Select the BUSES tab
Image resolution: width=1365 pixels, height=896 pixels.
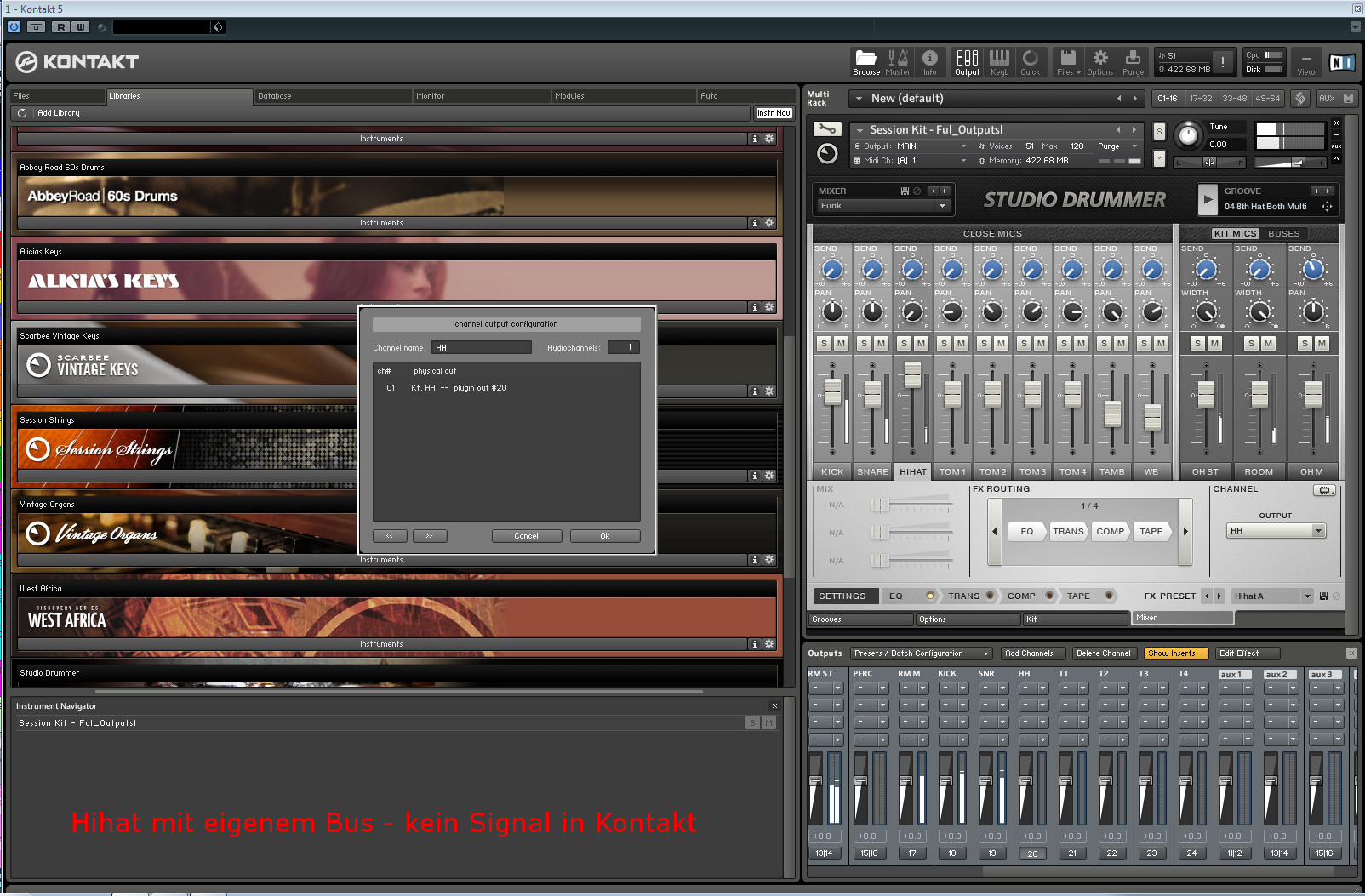(1283, 233)
